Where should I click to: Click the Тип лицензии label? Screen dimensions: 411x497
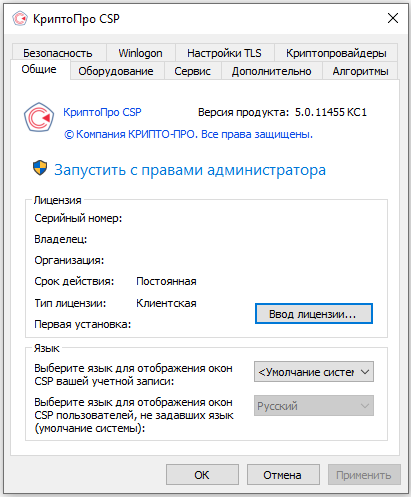70,303
